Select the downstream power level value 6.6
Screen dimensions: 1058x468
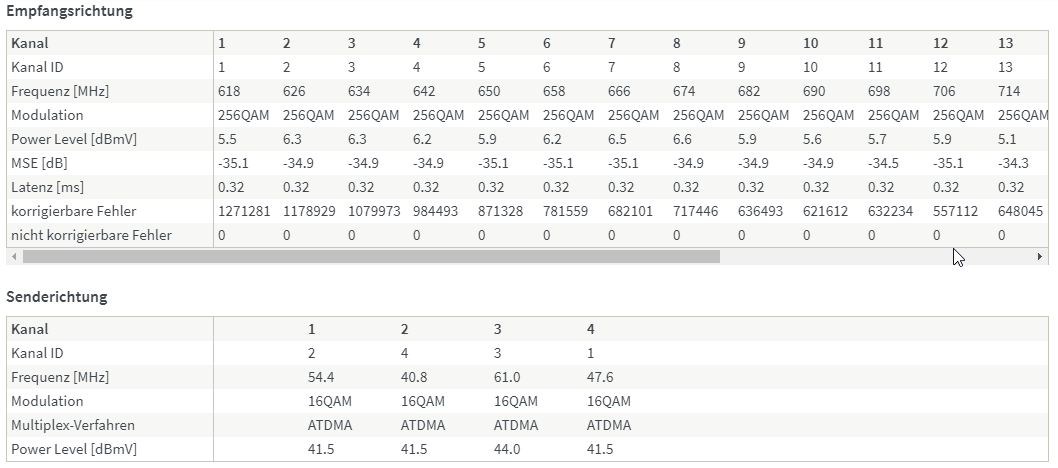click(682, 139)
